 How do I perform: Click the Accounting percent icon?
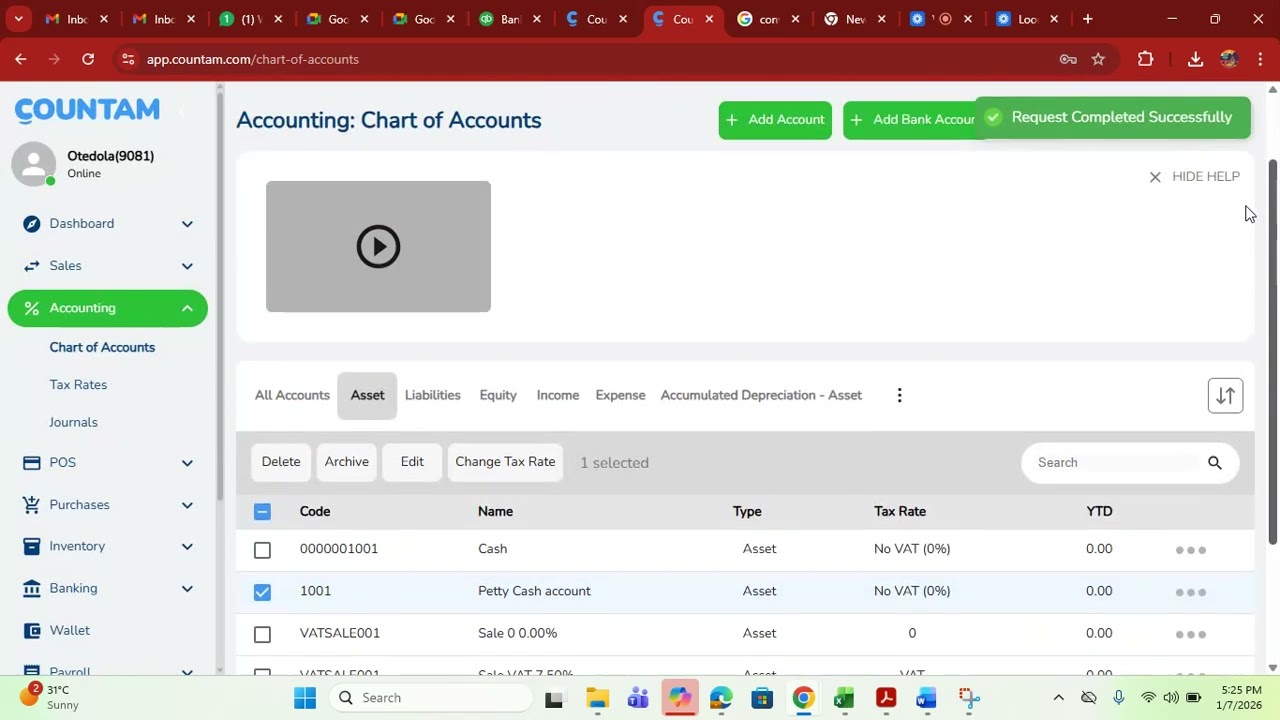click(32, 308)
